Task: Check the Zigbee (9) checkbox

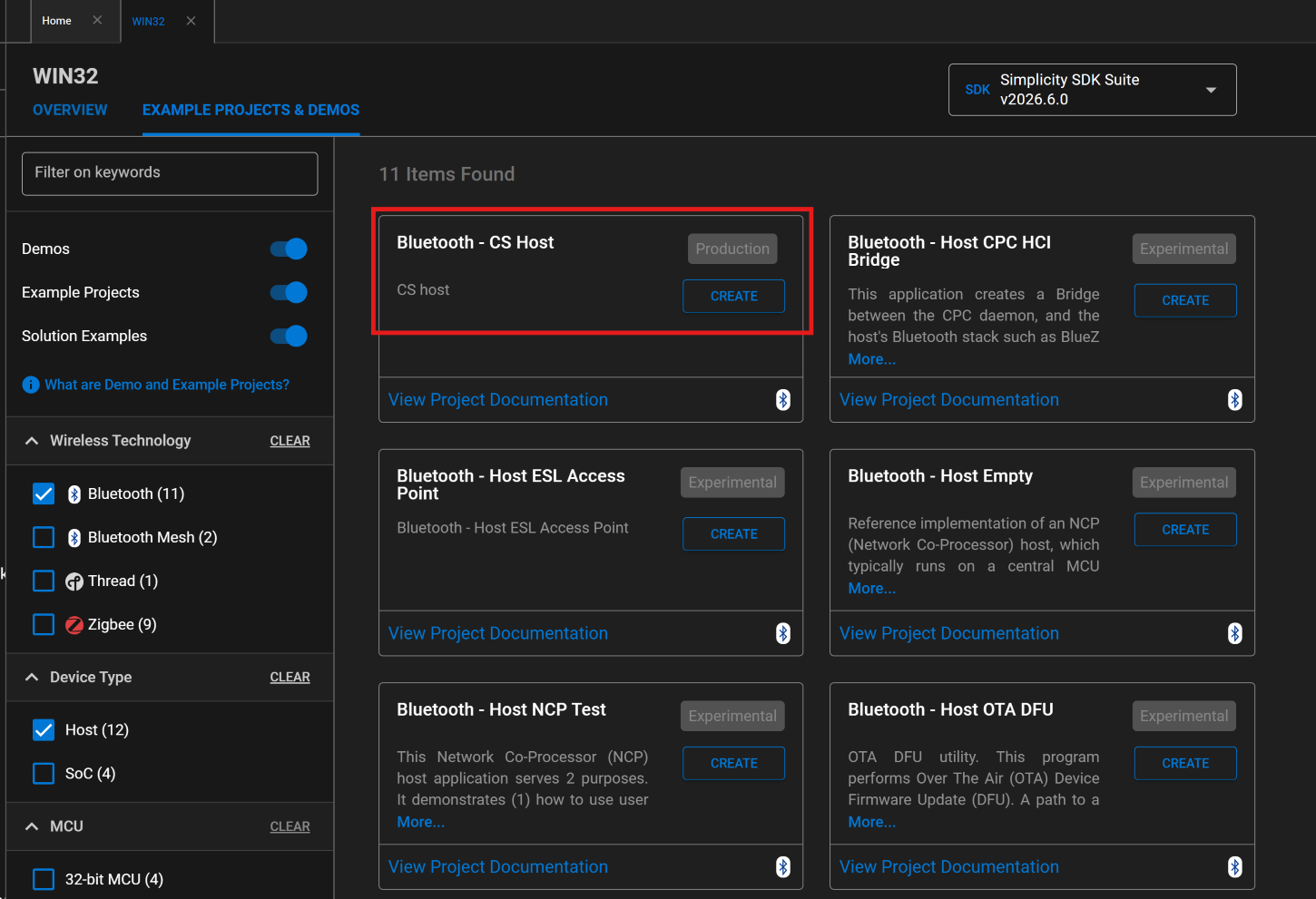Action: 44,624
